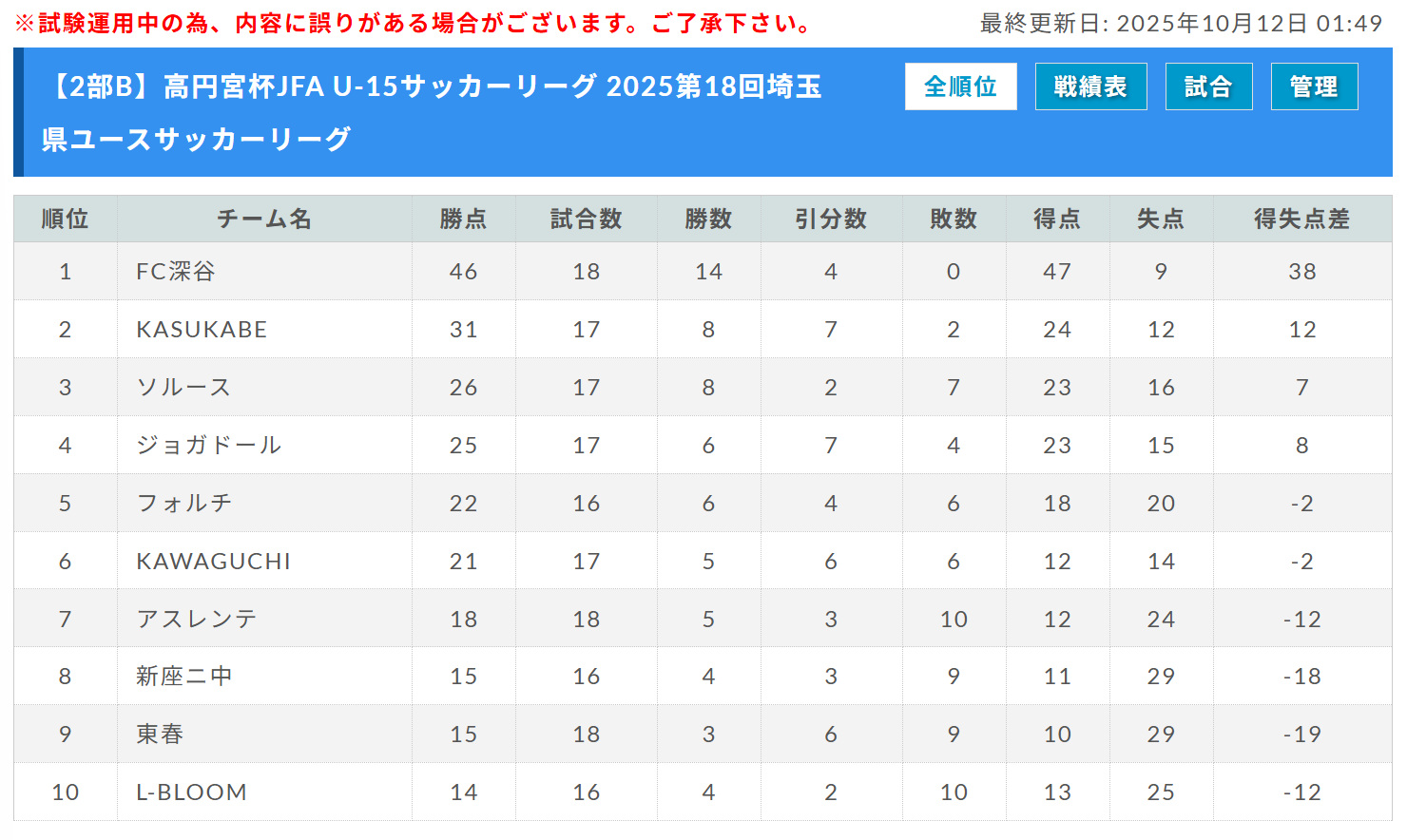Click the 得失点差 column header

[x=1301, y=219]
